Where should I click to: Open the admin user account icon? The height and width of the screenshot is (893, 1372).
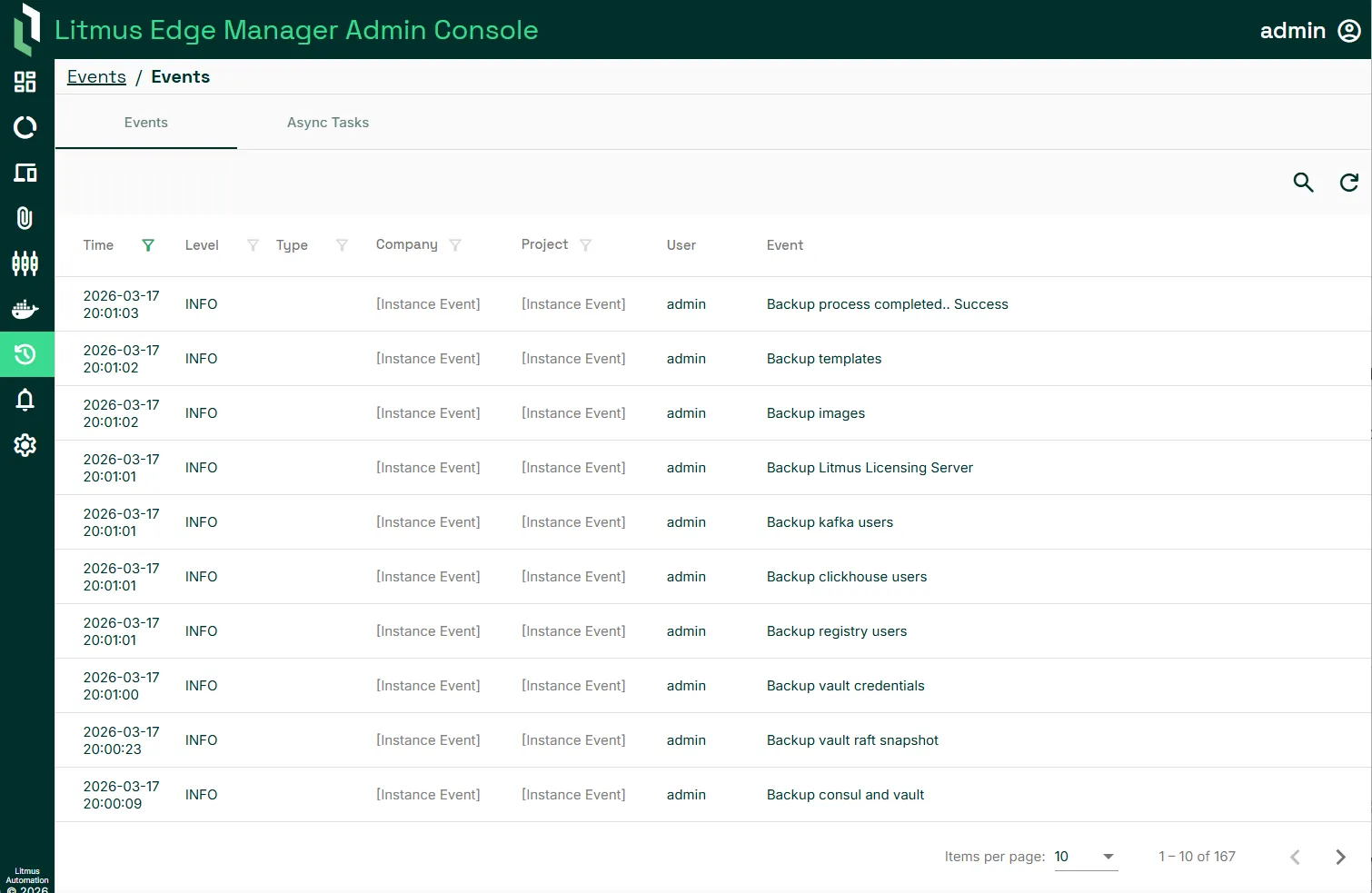click(1349, 31)
